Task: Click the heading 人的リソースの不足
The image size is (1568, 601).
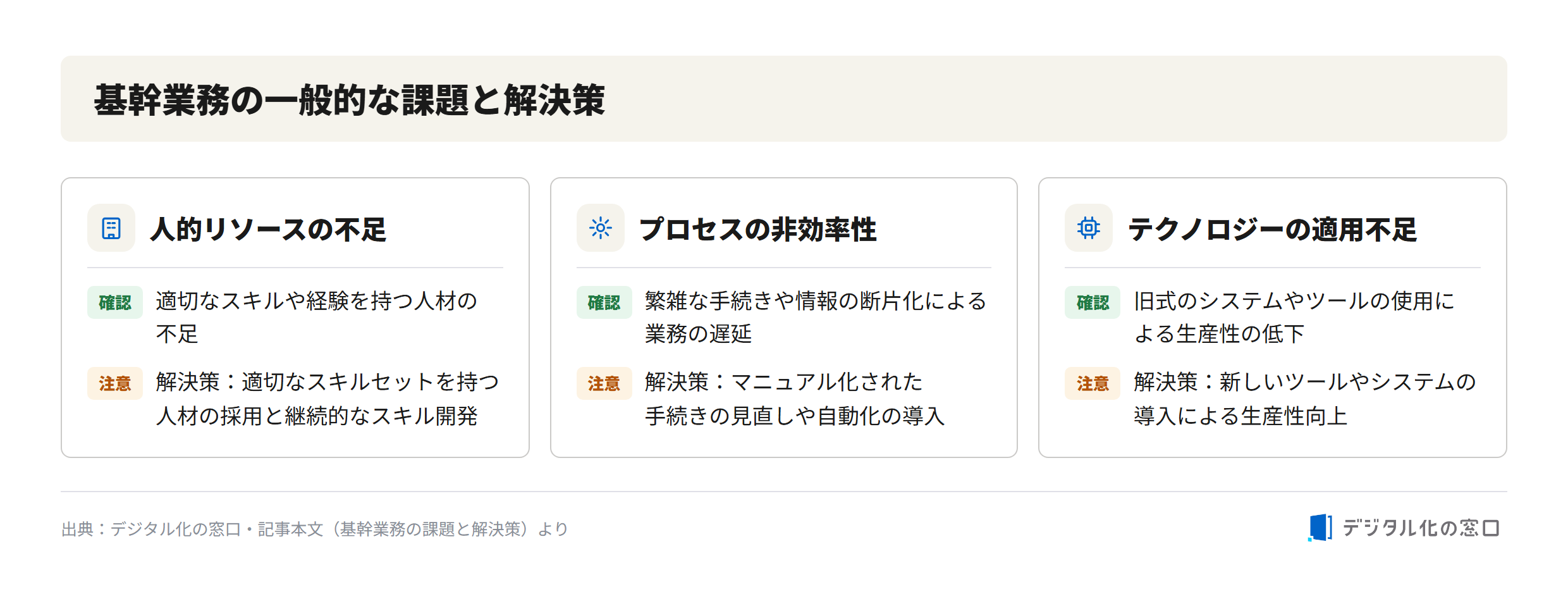Action: 268,229
